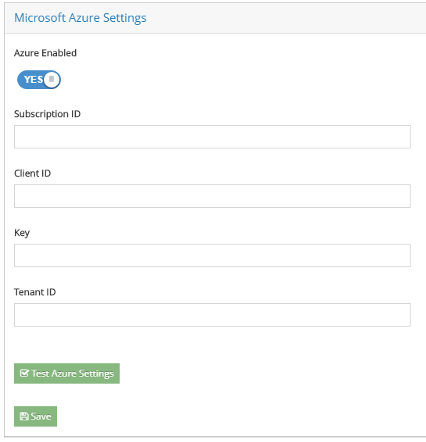Click the Subscription ID label

[x=47, y=114]
